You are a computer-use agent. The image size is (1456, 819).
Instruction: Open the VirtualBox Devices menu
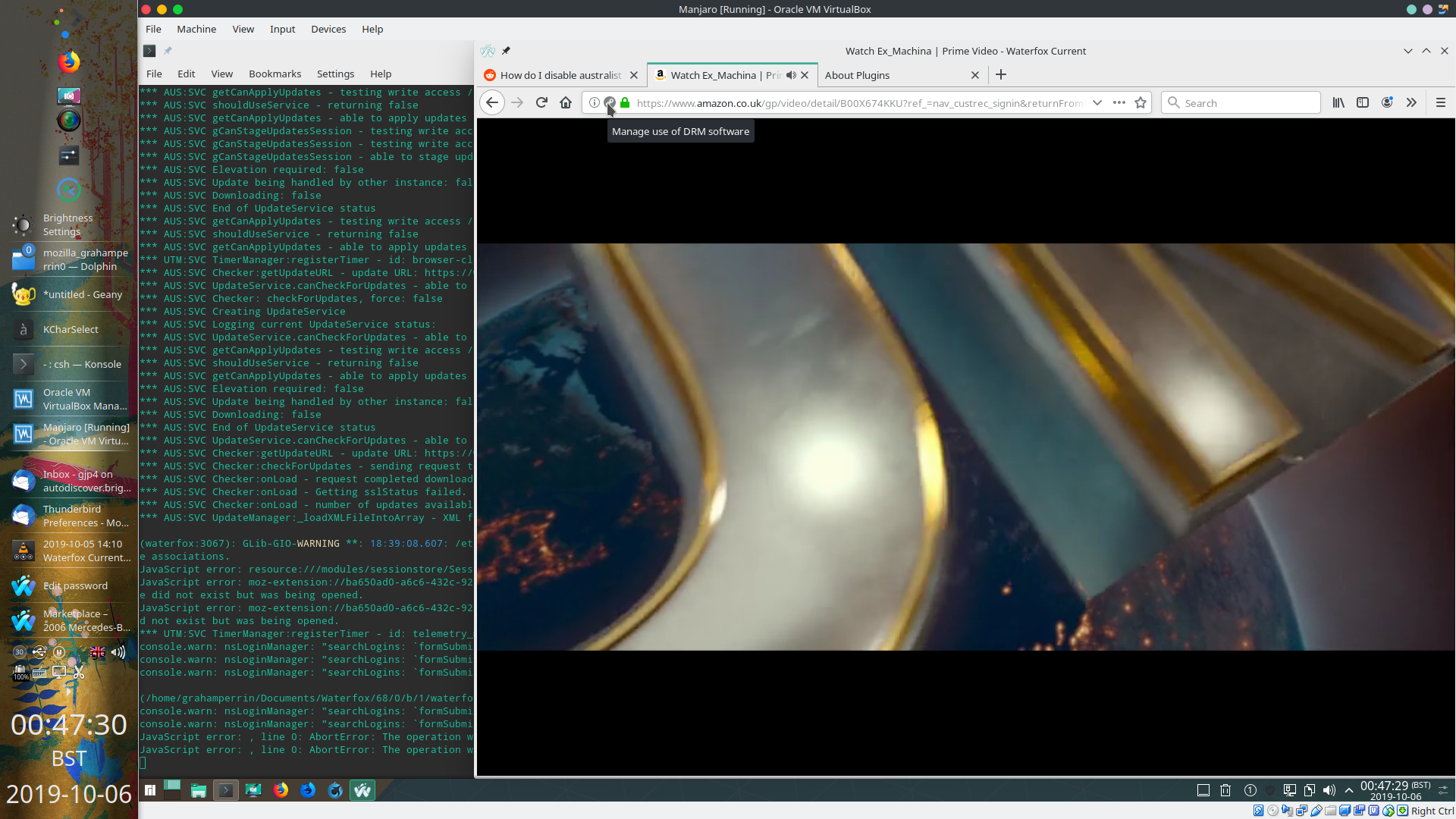coord(328,29)
